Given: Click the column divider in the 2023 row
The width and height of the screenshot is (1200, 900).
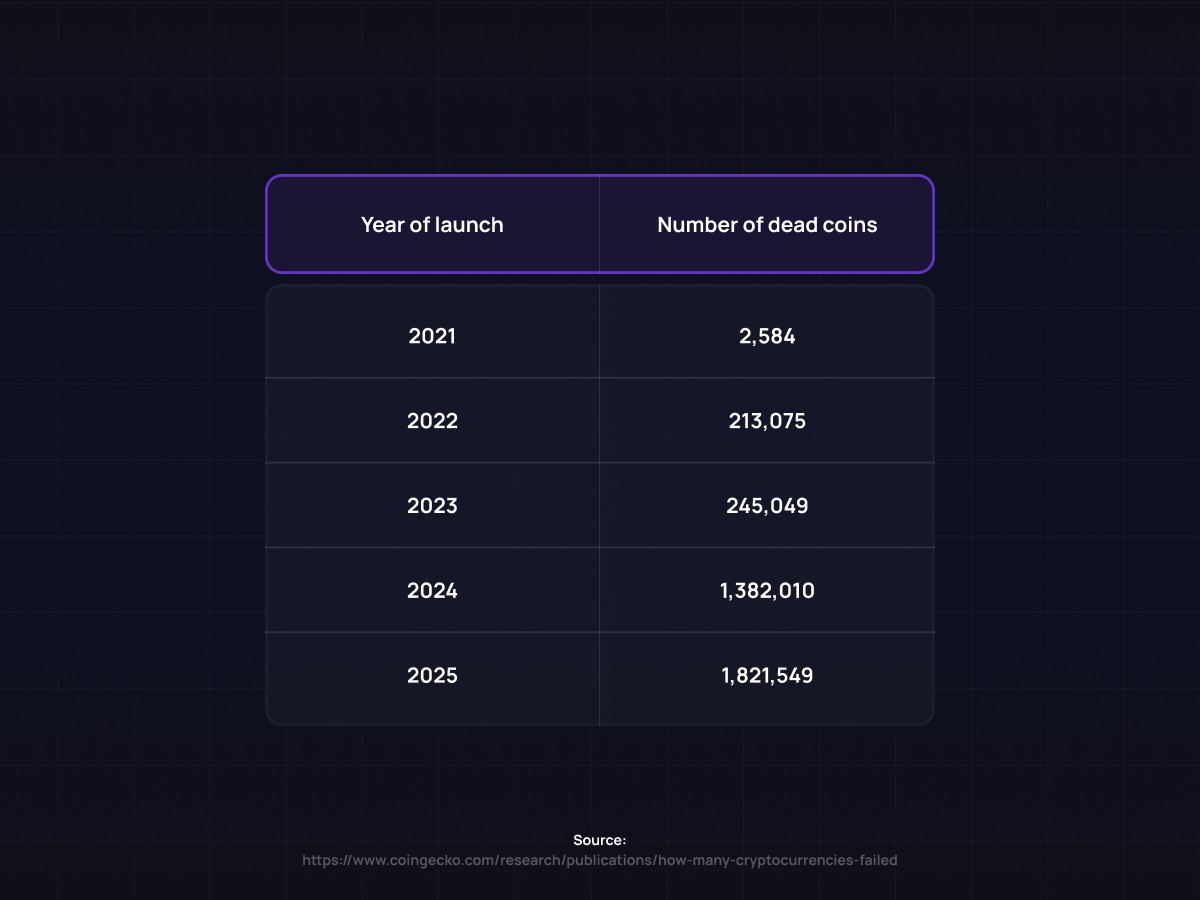Looking at the screenshot, I should pyautogui.click(x=599, y=506).
